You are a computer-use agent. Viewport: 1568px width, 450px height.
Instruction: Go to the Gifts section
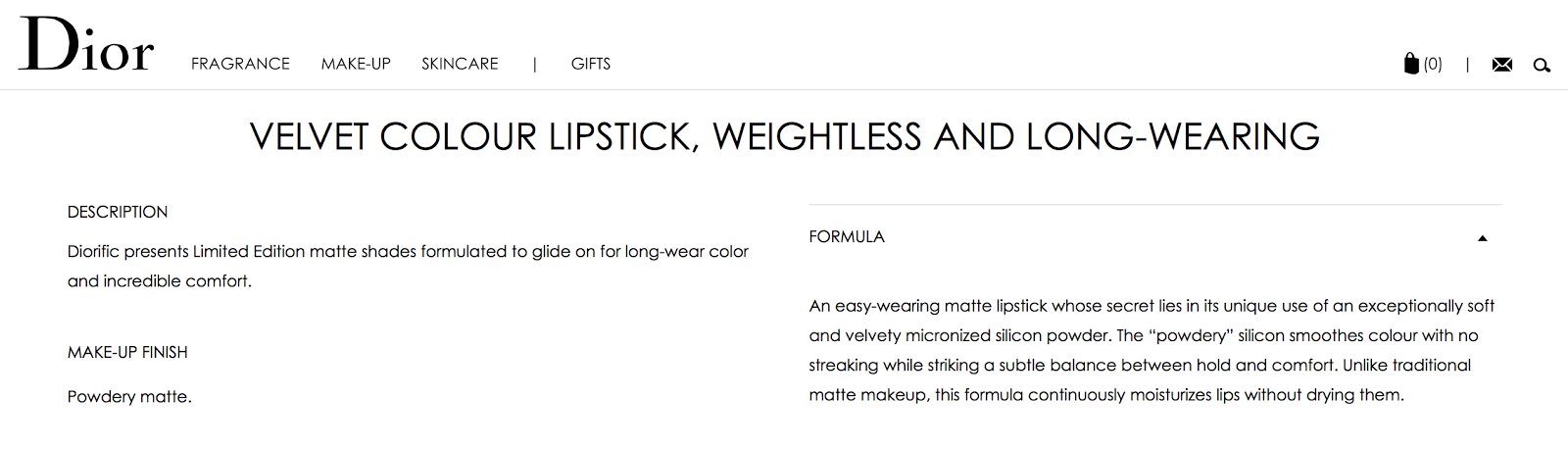pos(591,64)
